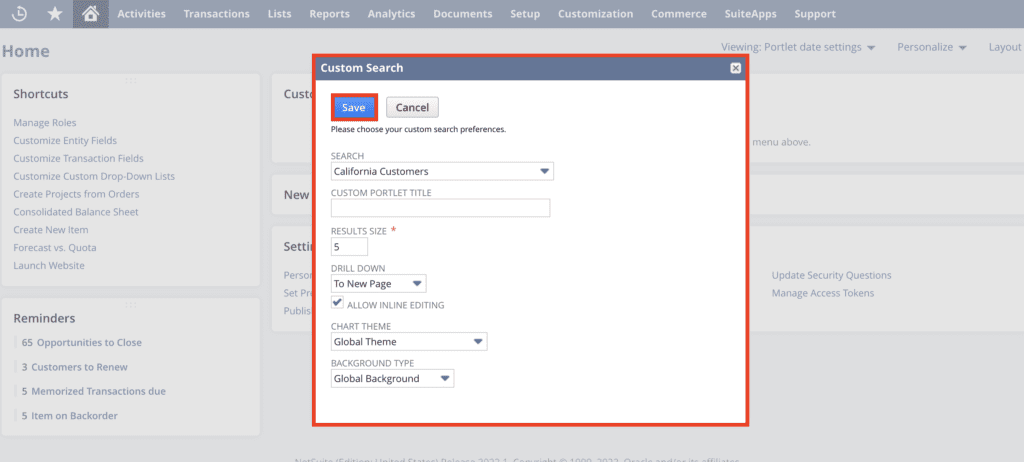Open the Manage Roles shortcut link
The height and width of the screenshot is (462, 1024).
coord(44,123)
